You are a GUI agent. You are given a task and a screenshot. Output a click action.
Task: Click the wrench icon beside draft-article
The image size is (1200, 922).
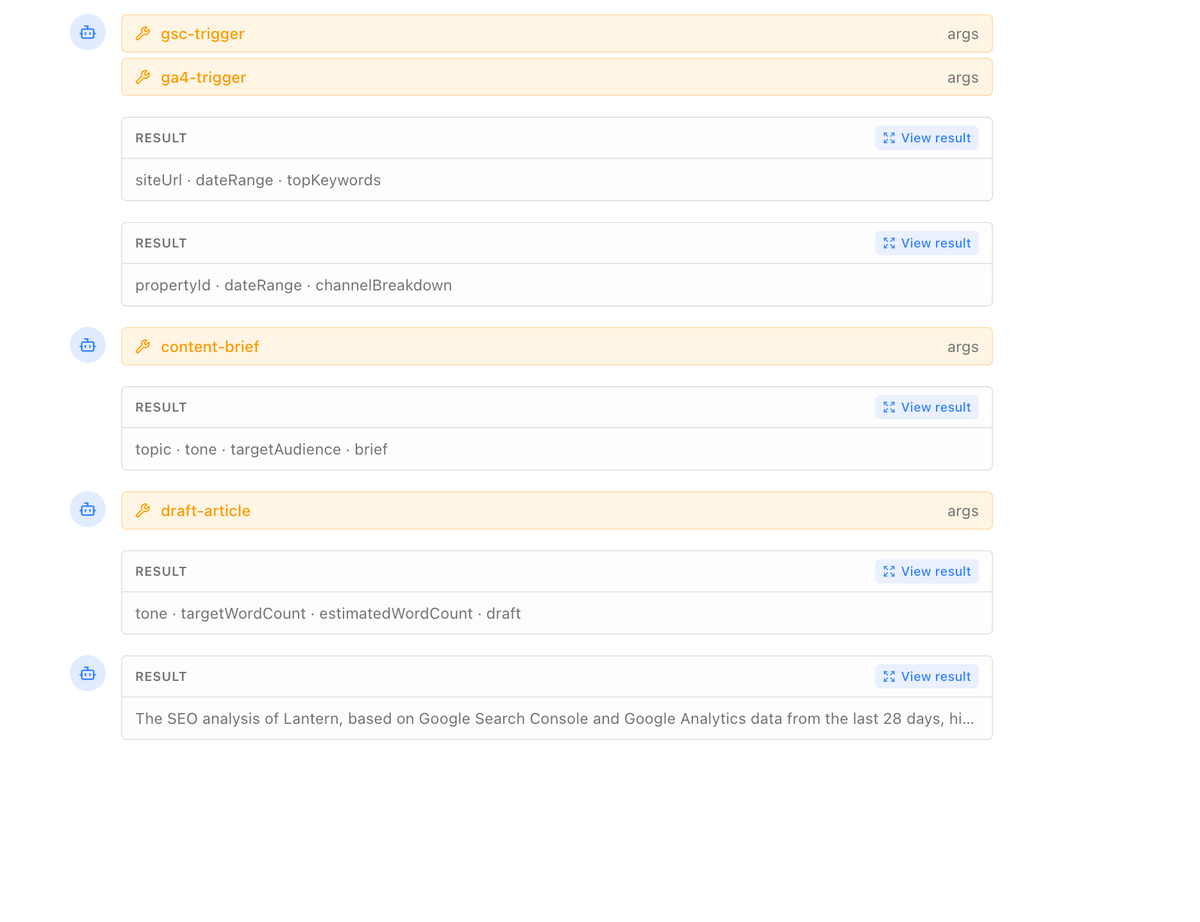coord(143,510)
